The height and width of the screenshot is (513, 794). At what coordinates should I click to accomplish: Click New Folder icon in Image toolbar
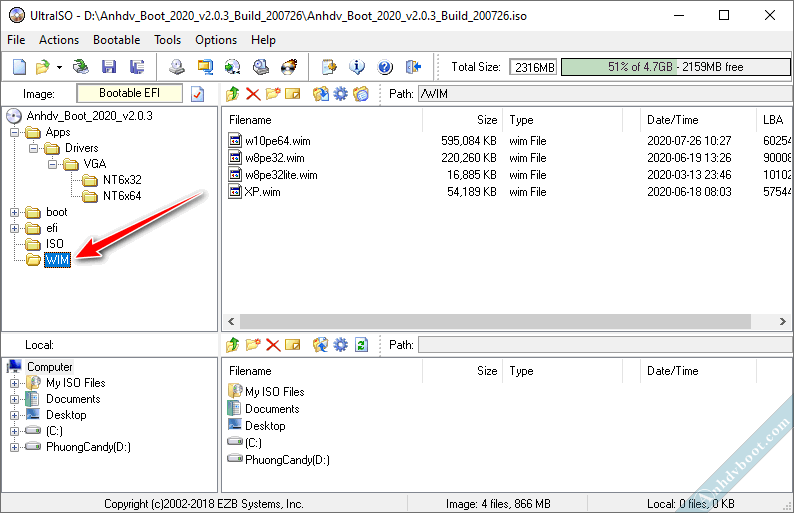click(272, 94)
